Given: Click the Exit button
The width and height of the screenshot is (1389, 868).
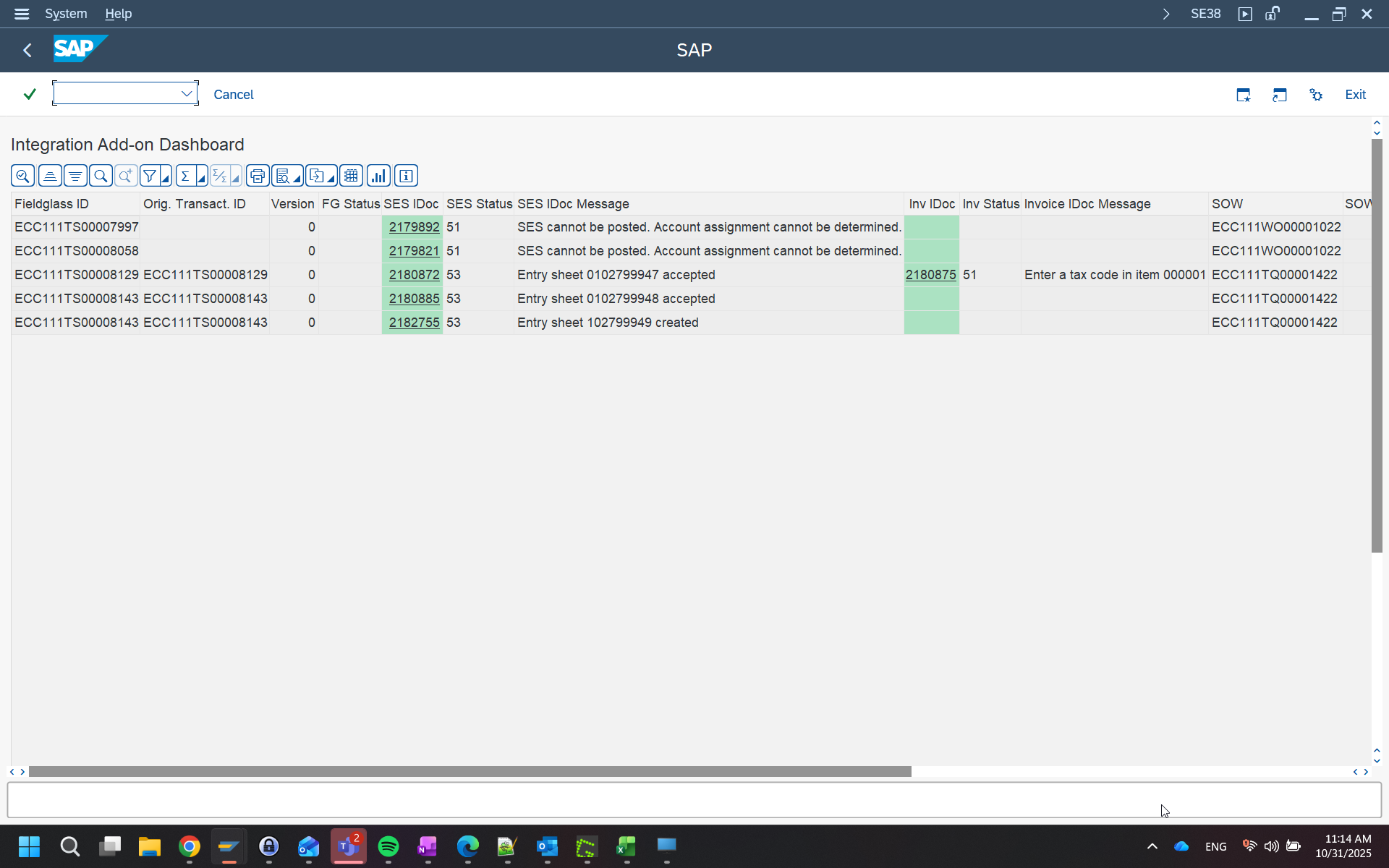Looking at the screenshot, I should [1355, 95].
